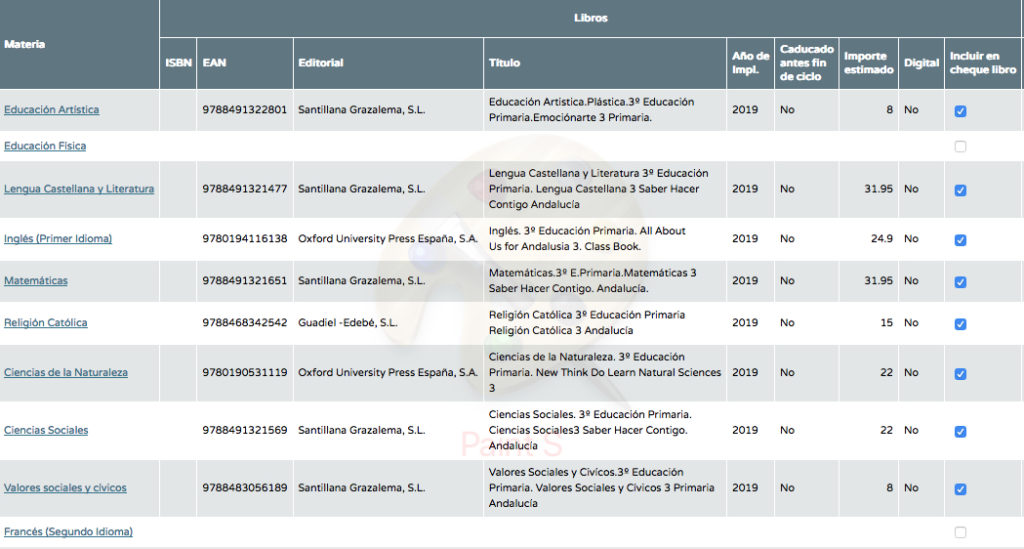Uncheck cheque libro for Valores sociales

960,489
